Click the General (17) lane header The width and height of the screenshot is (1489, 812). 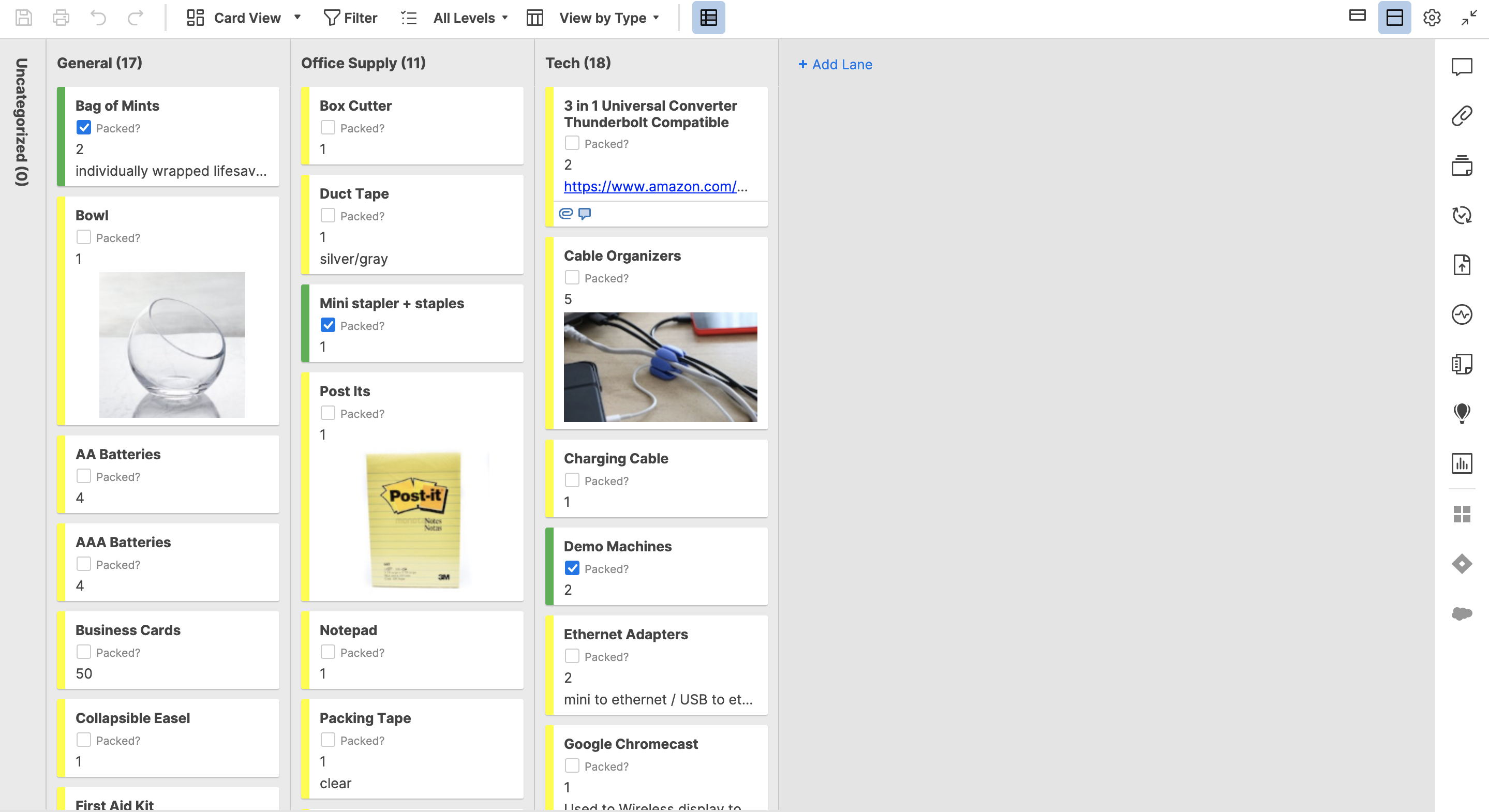point(99,63)
